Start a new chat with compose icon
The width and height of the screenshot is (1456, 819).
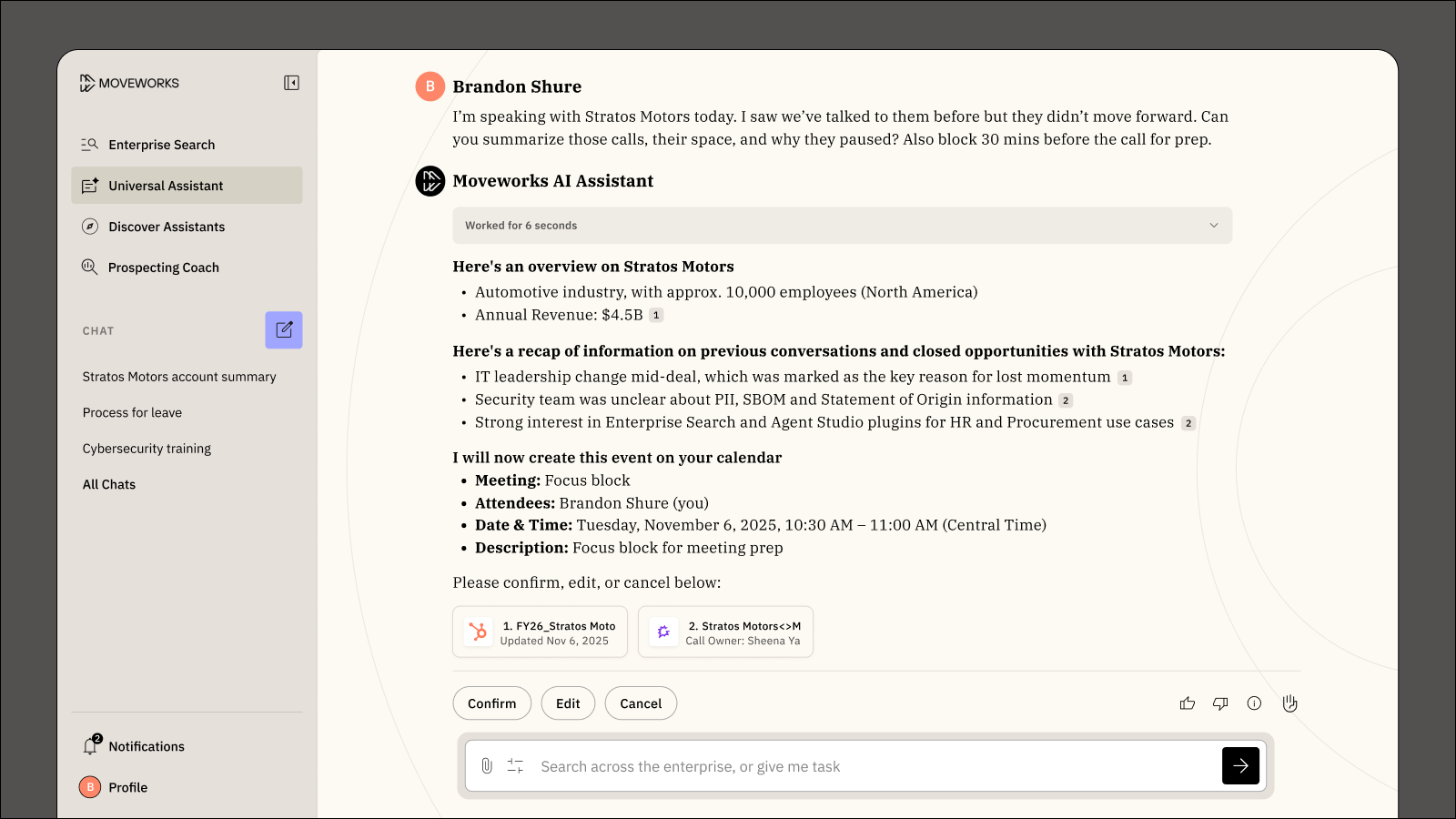coord(284,330)
